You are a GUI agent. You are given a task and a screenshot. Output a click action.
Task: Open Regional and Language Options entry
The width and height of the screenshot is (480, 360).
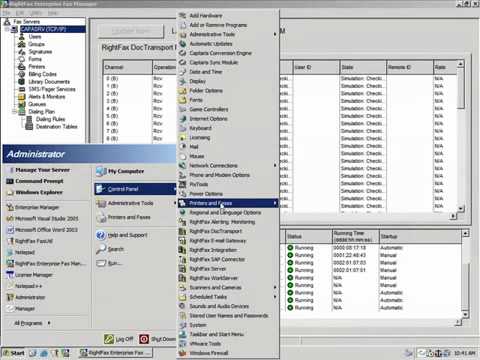point(225,212)
